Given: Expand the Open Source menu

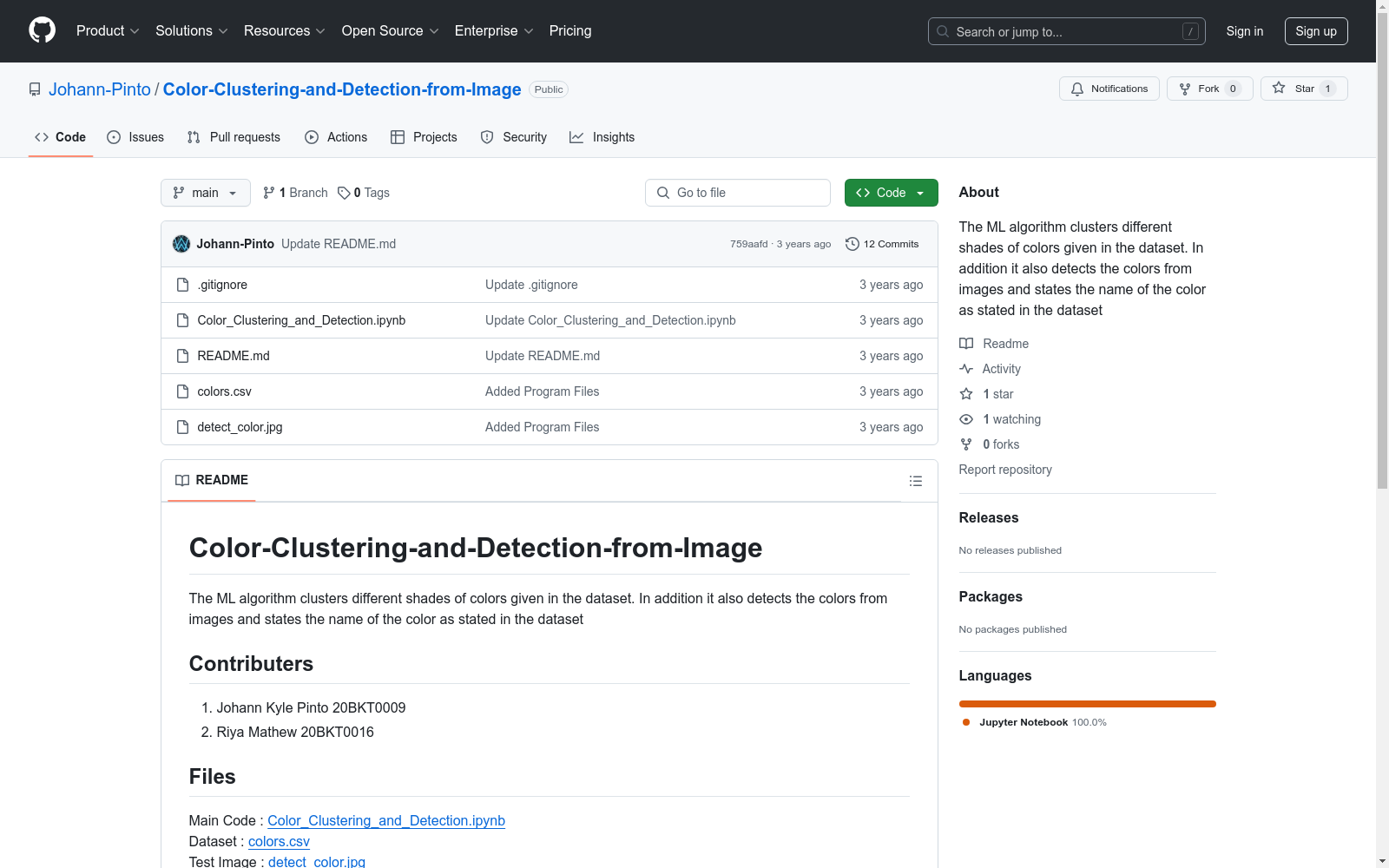Looking at the screenshot, I should (x=390, y=31).
